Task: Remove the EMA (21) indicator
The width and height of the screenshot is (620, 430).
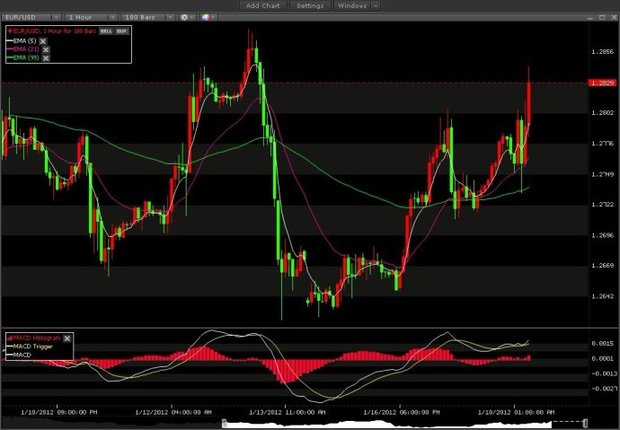Action: [x=46, y=49]
